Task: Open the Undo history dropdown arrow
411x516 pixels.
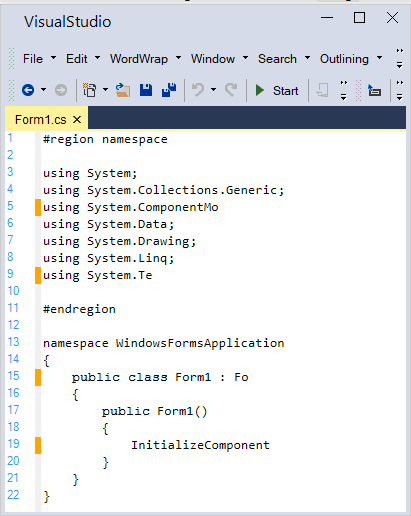Action: coord(214,90)
